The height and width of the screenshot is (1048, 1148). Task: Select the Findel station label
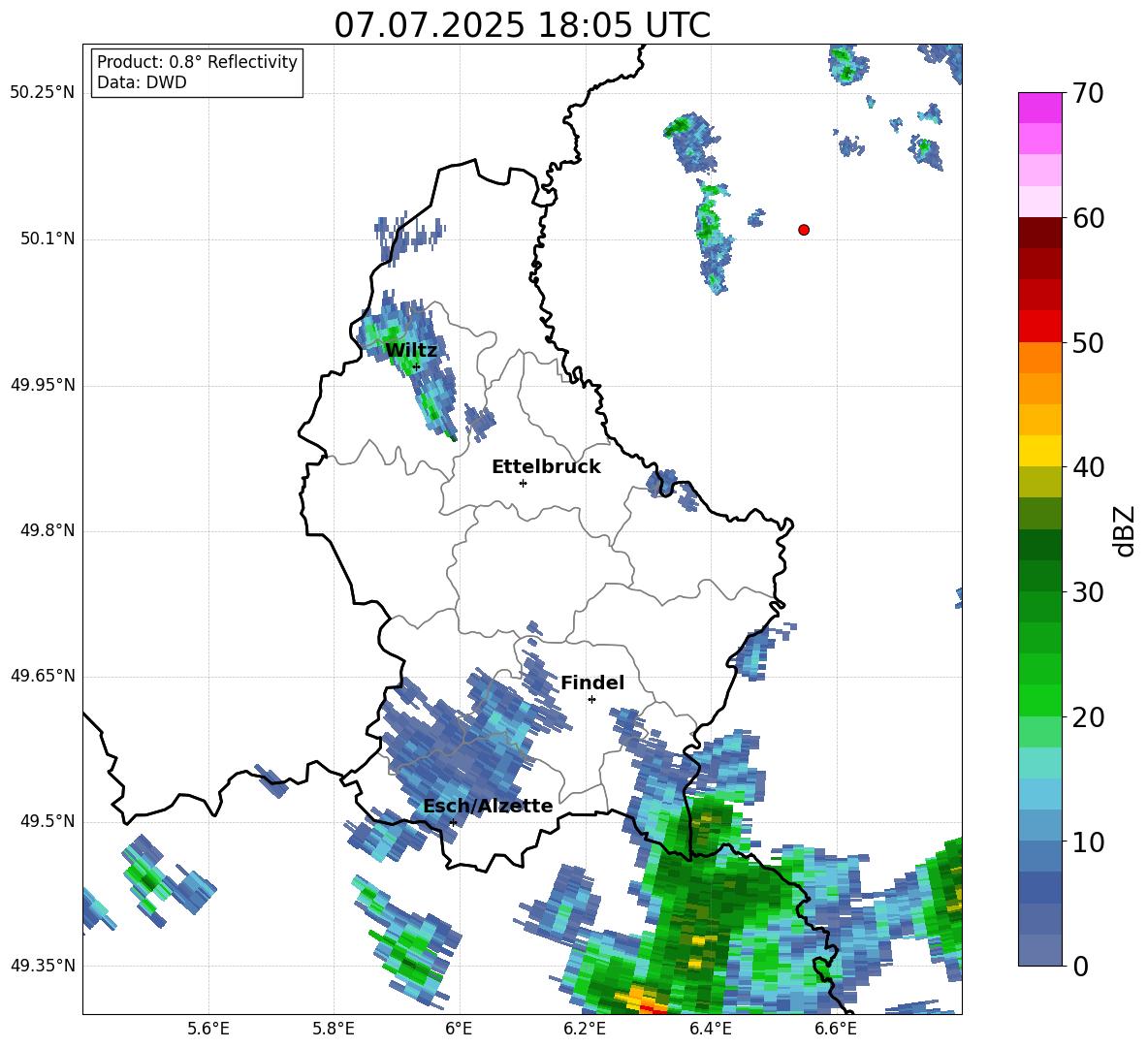coord(592,683)
